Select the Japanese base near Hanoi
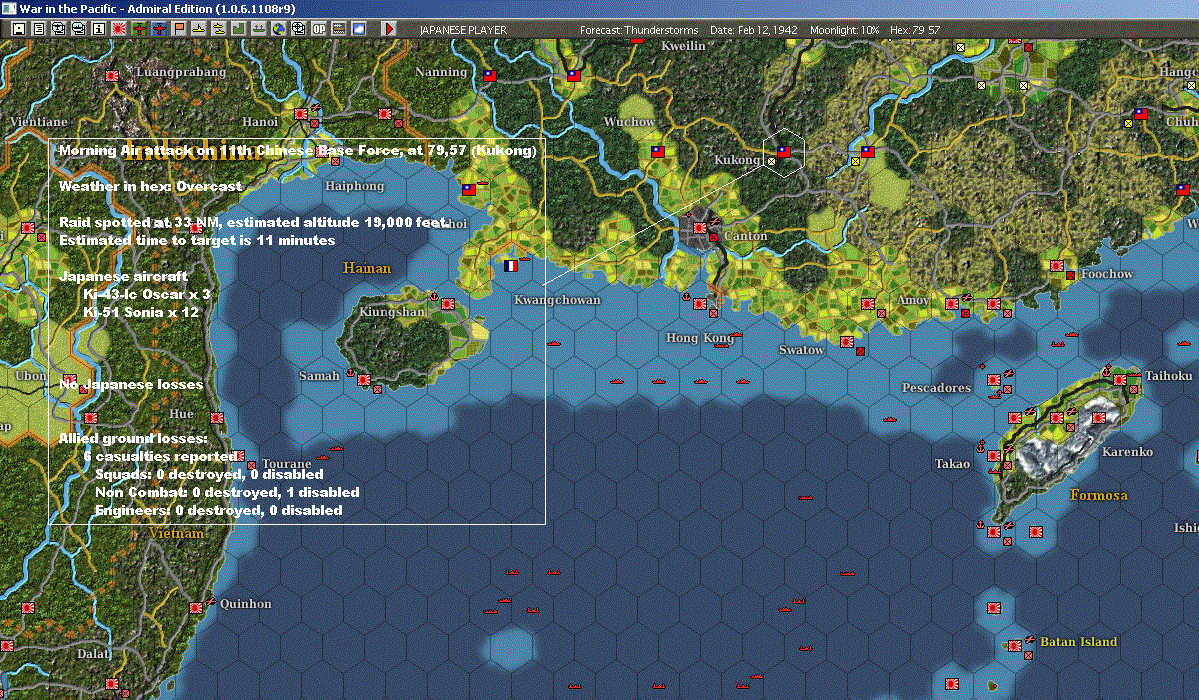This screenshot has width=1199, height=700. (x=301, y=114)
